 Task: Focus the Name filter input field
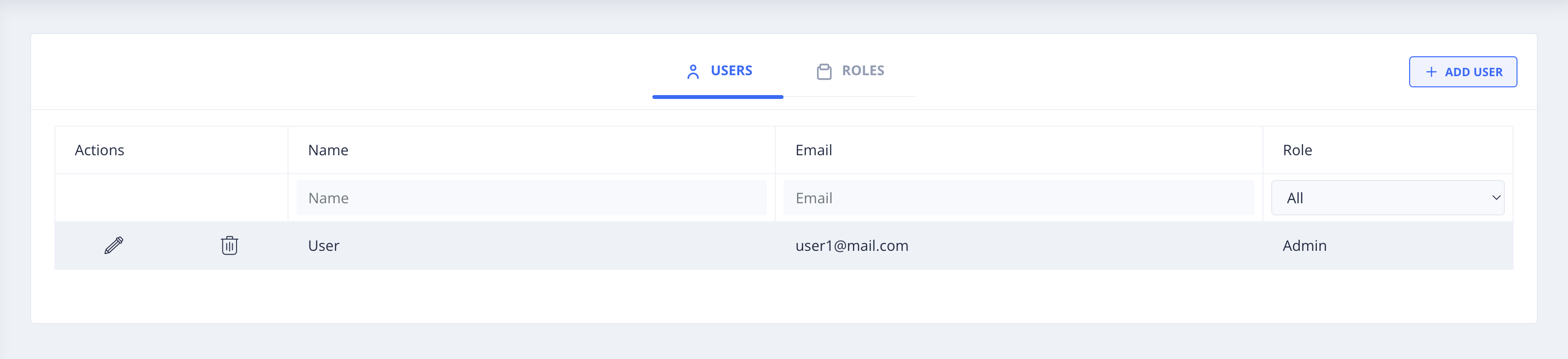pyautogui.click(x=531, y=198)
